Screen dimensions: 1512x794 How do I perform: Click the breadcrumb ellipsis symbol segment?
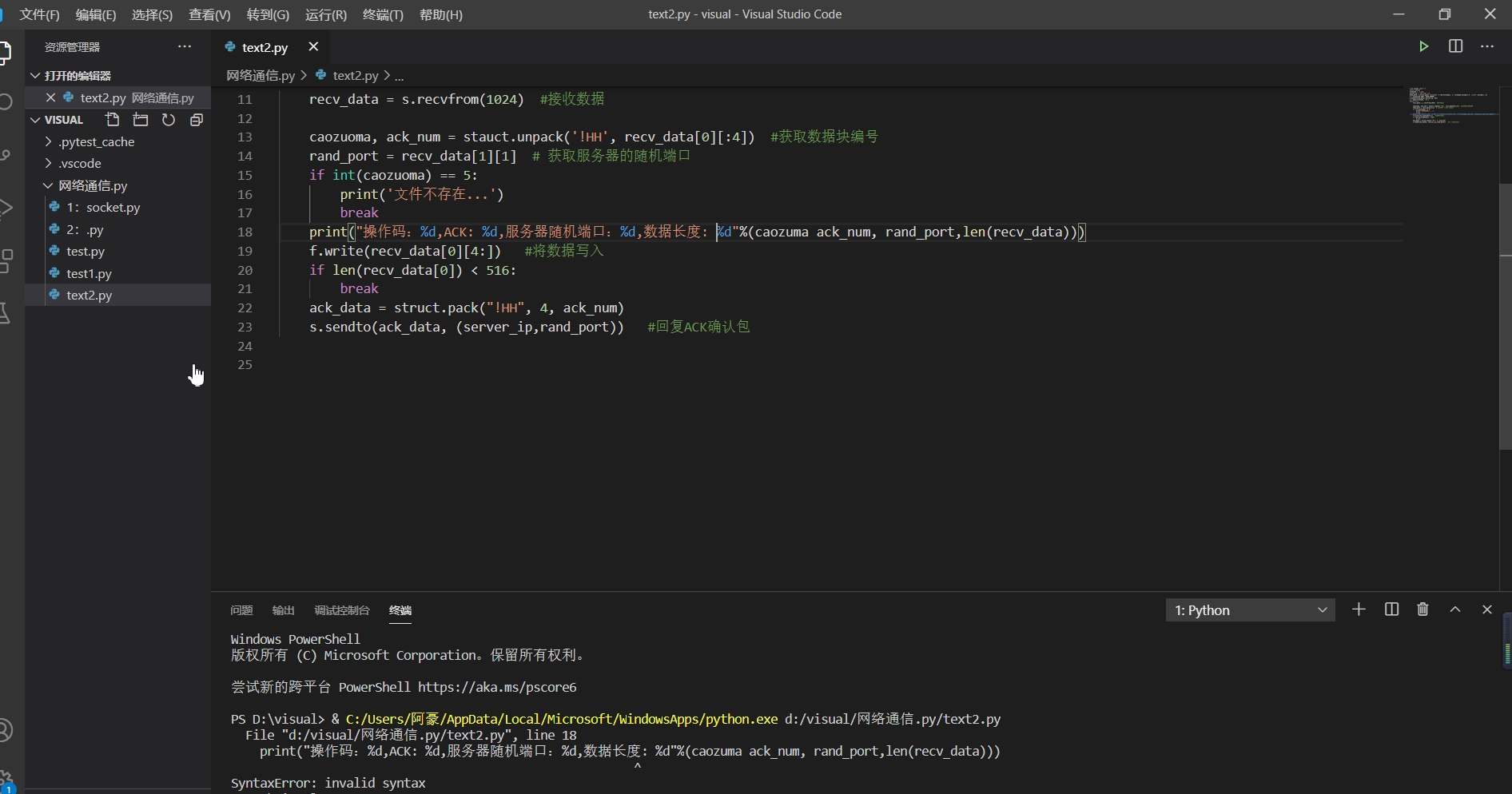(399, 75)
